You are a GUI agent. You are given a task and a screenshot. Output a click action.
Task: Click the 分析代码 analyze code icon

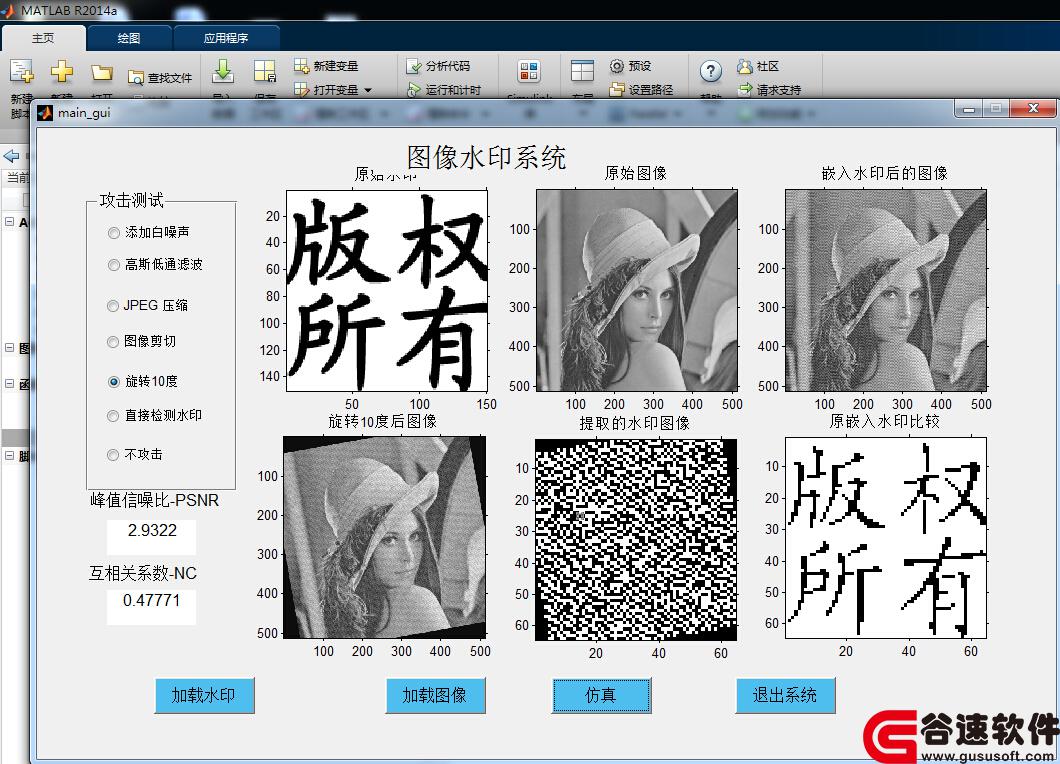click(x=414, y=66)
